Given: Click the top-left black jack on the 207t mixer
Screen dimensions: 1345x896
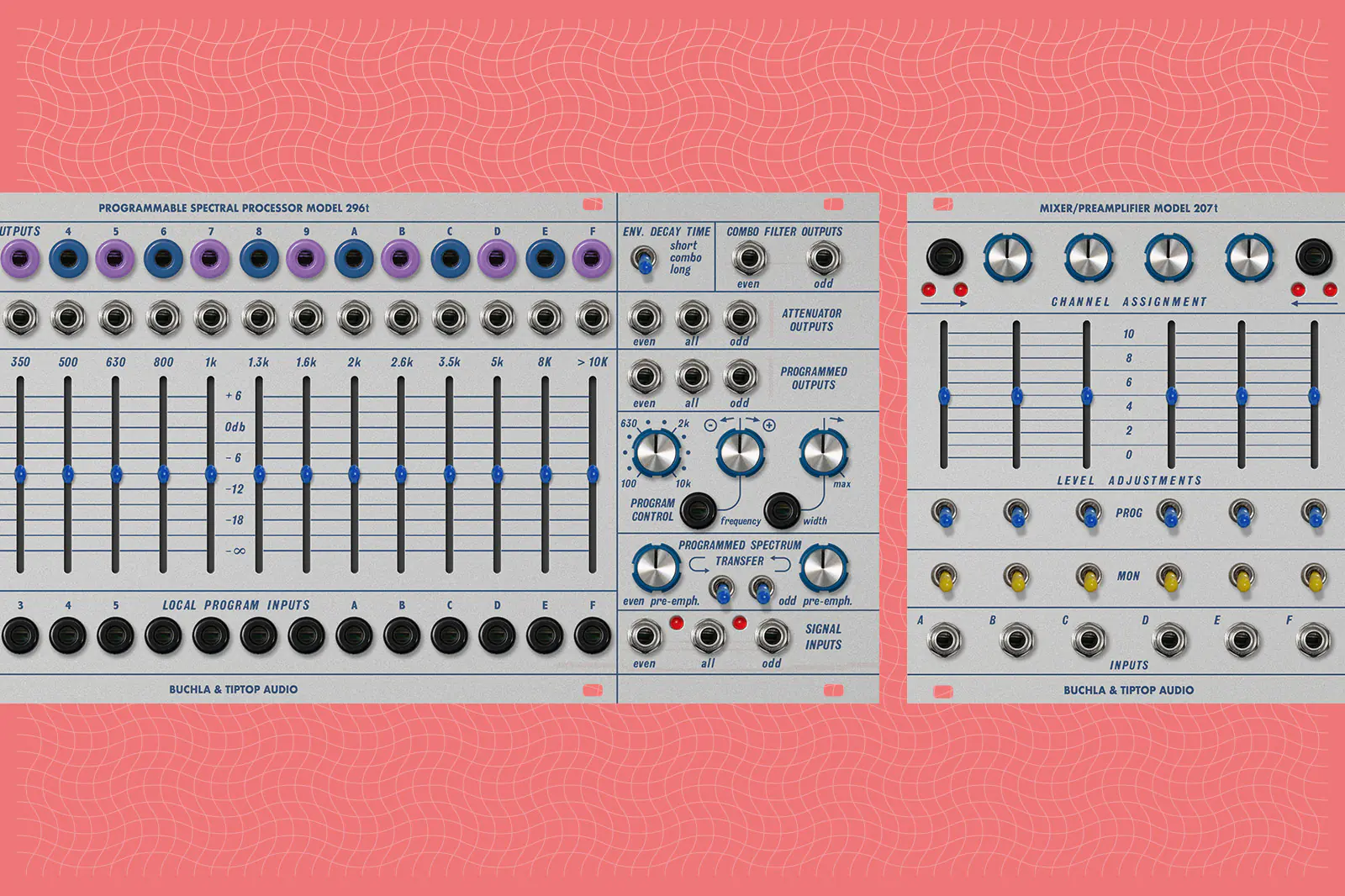Looking at the screenshot, I should 945,256.
